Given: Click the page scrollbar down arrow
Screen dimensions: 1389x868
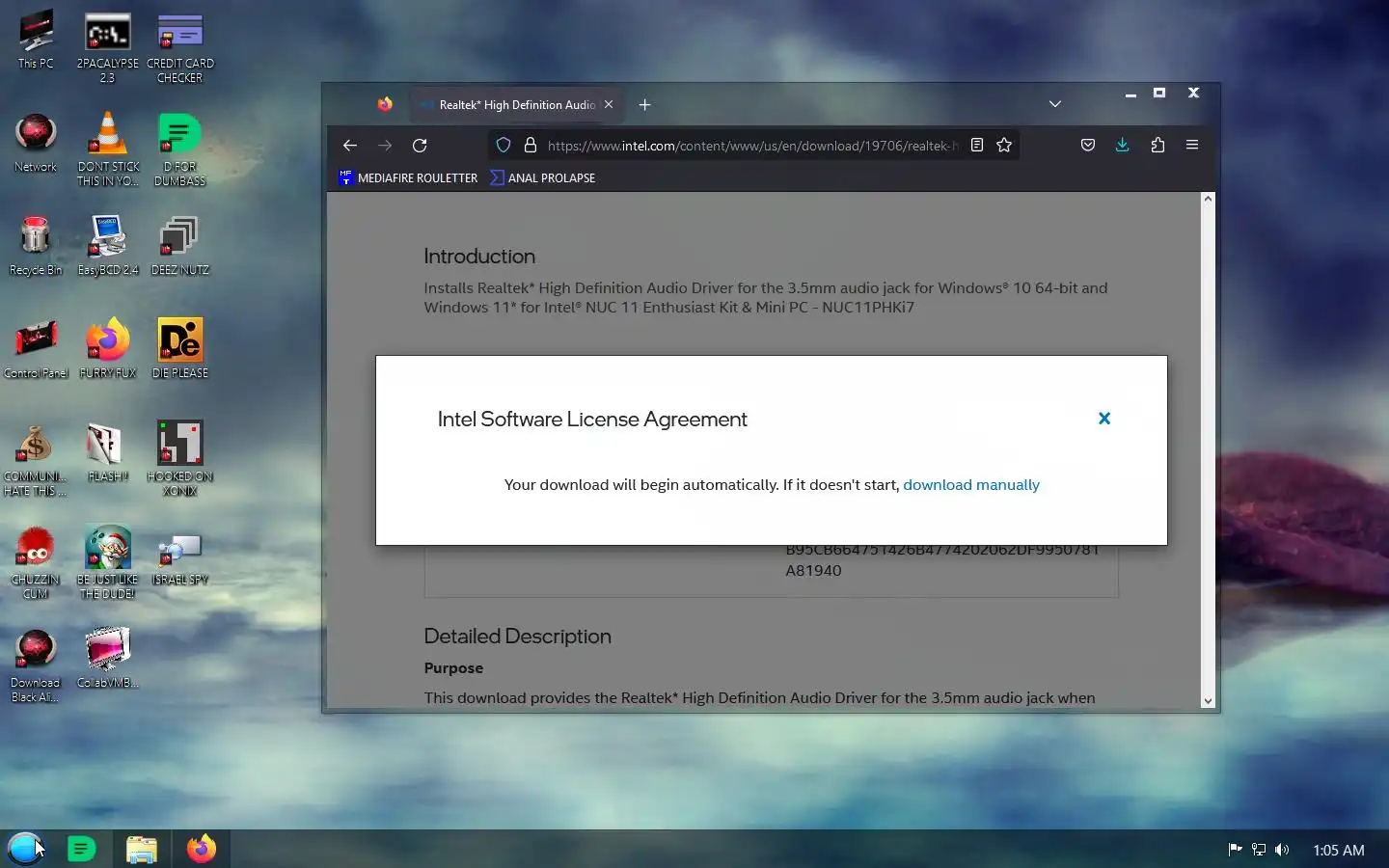Looking at the screenshot, I should click(x=1208, y=701).
